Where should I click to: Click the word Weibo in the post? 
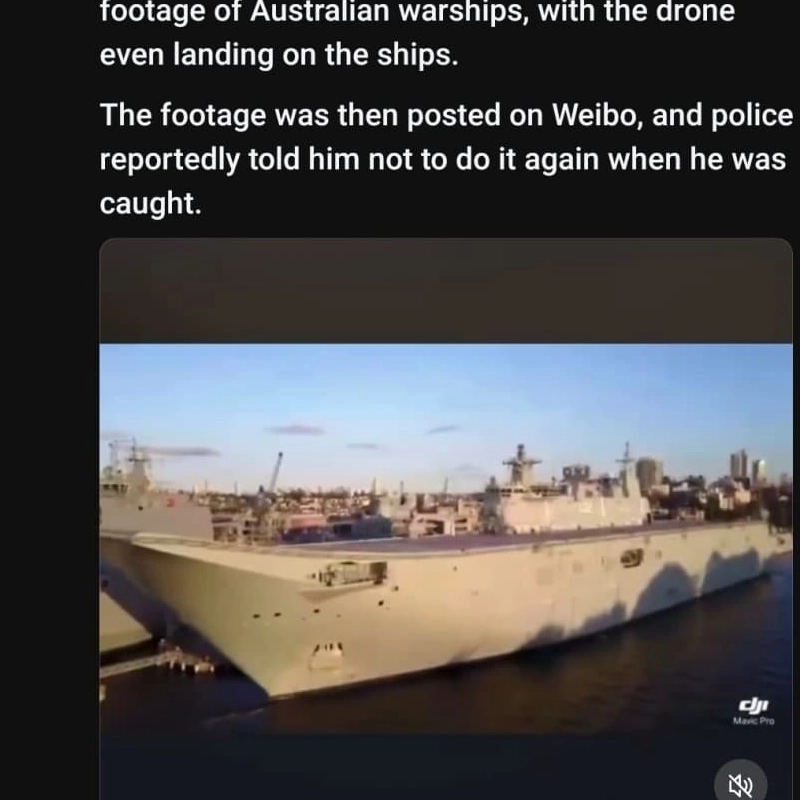tap(594, 115)
